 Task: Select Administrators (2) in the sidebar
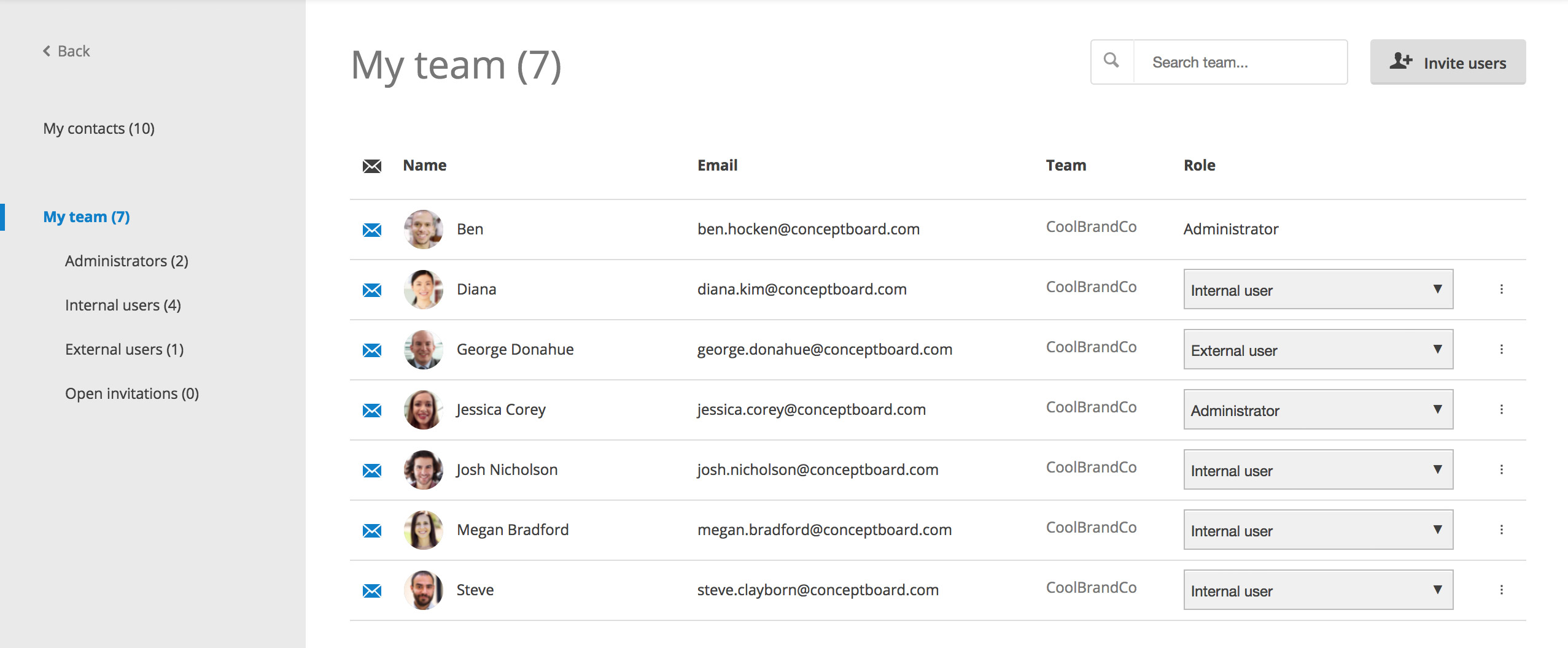point(126,261)
